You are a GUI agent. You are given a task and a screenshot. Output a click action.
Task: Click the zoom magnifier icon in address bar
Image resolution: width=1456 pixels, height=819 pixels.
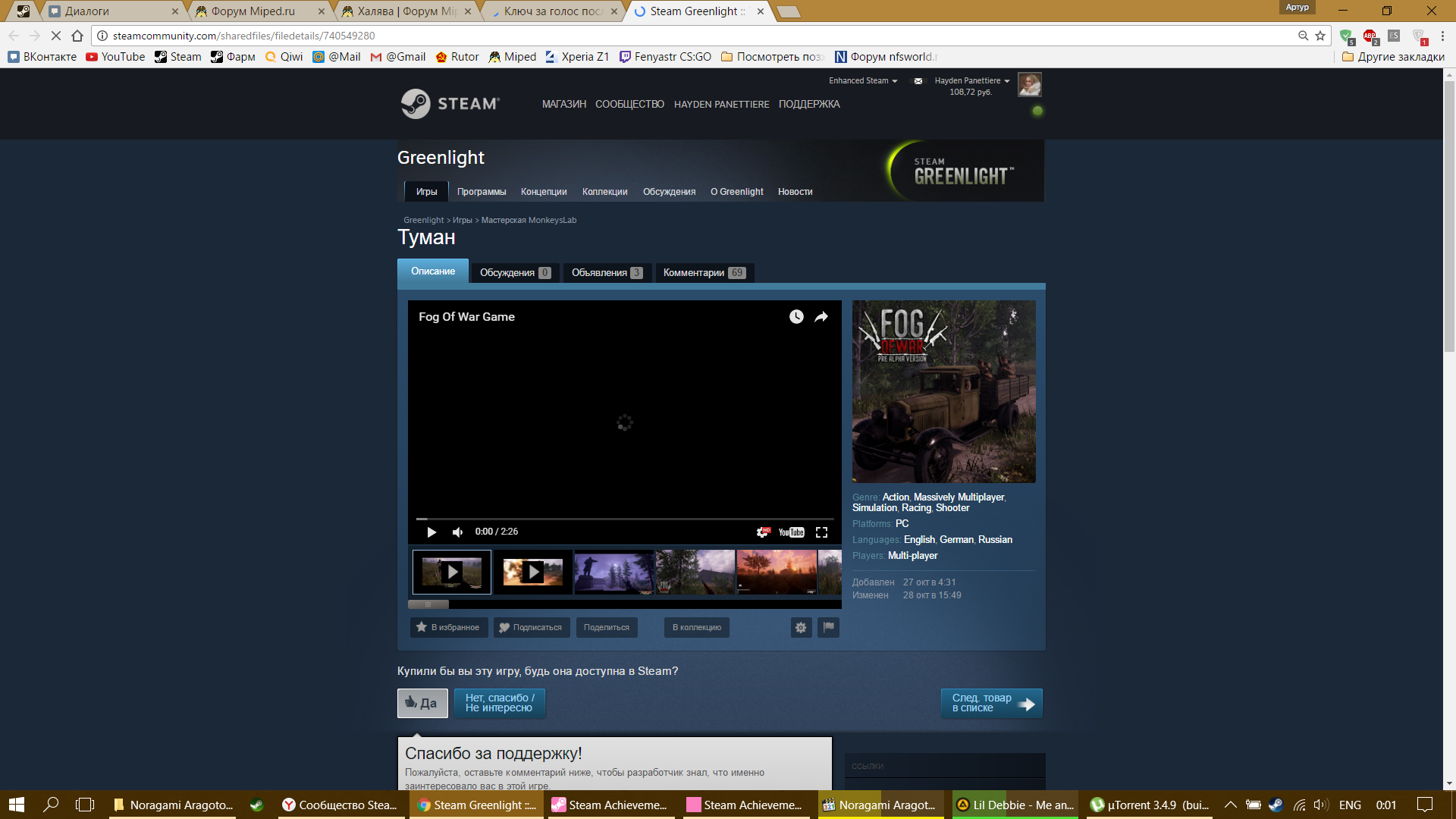(1303, 36)
